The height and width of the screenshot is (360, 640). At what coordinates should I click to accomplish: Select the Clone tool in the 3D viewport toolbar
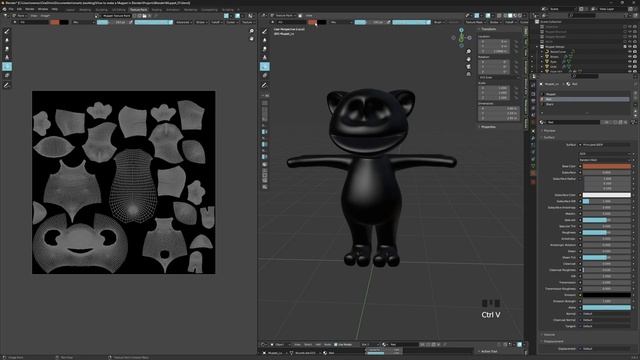coord(264,58)
